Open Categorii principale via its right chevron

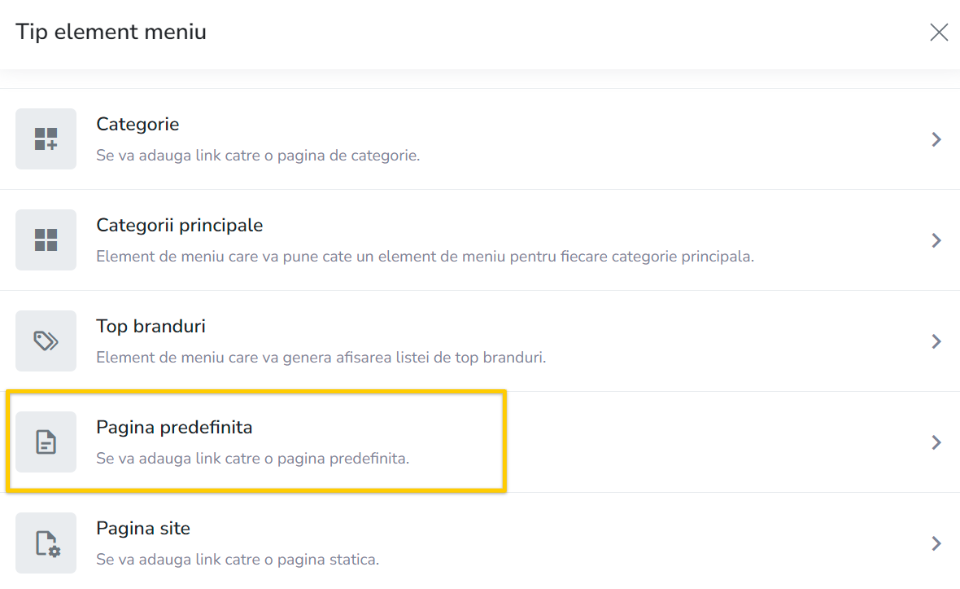point(936,241)
